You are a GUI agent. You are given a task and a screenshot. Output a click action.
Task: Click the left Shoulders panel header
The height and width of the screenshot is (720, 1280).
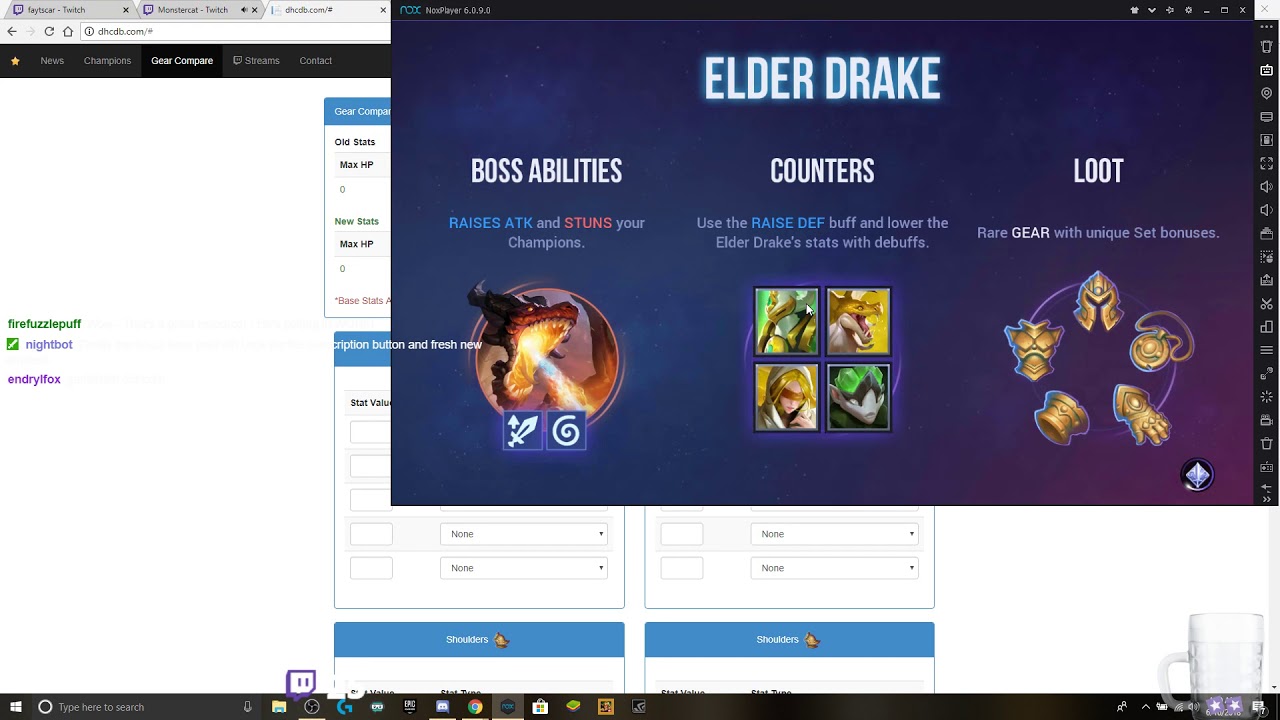click(x=479, y=640)
